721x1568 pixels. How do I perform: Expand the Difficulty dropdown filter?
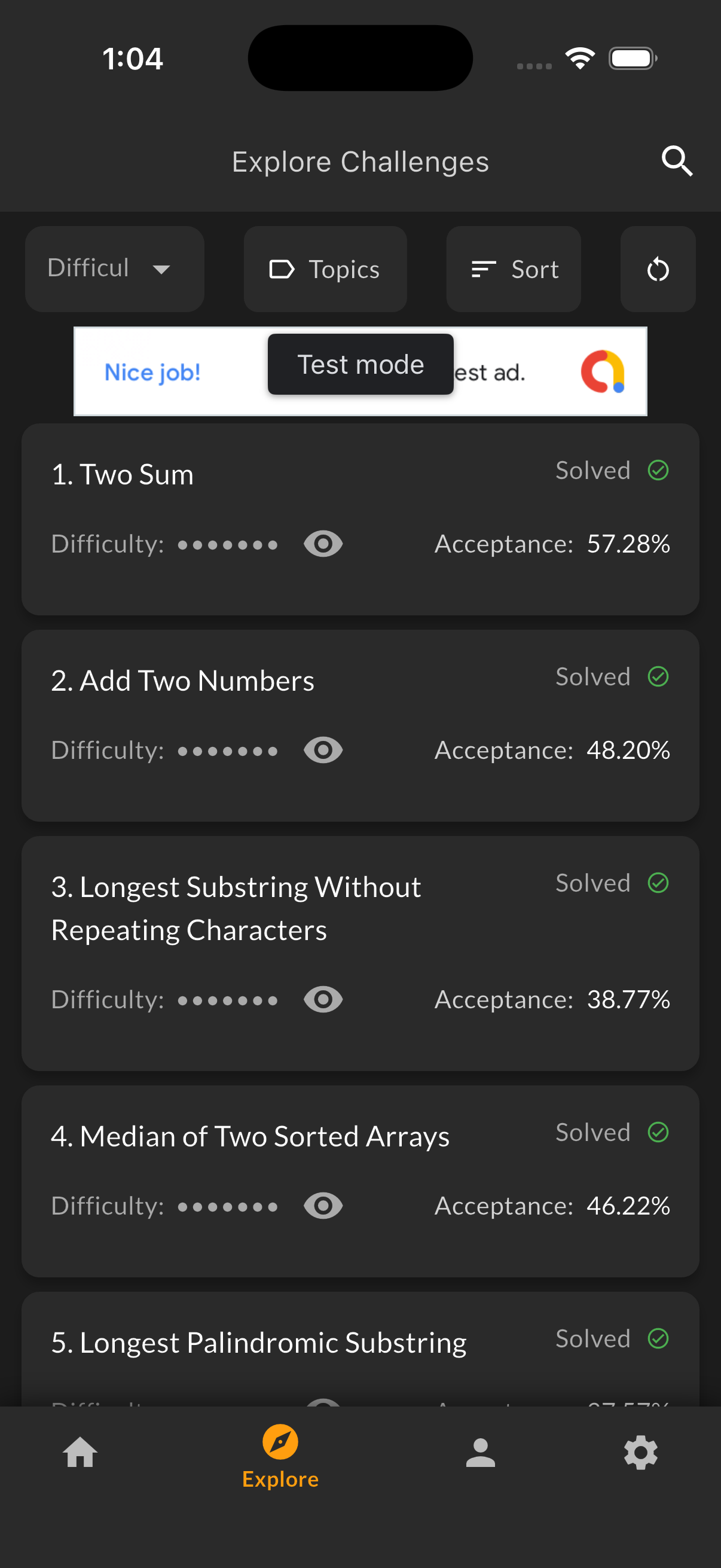pyautogui.click(x=114, y=269)
